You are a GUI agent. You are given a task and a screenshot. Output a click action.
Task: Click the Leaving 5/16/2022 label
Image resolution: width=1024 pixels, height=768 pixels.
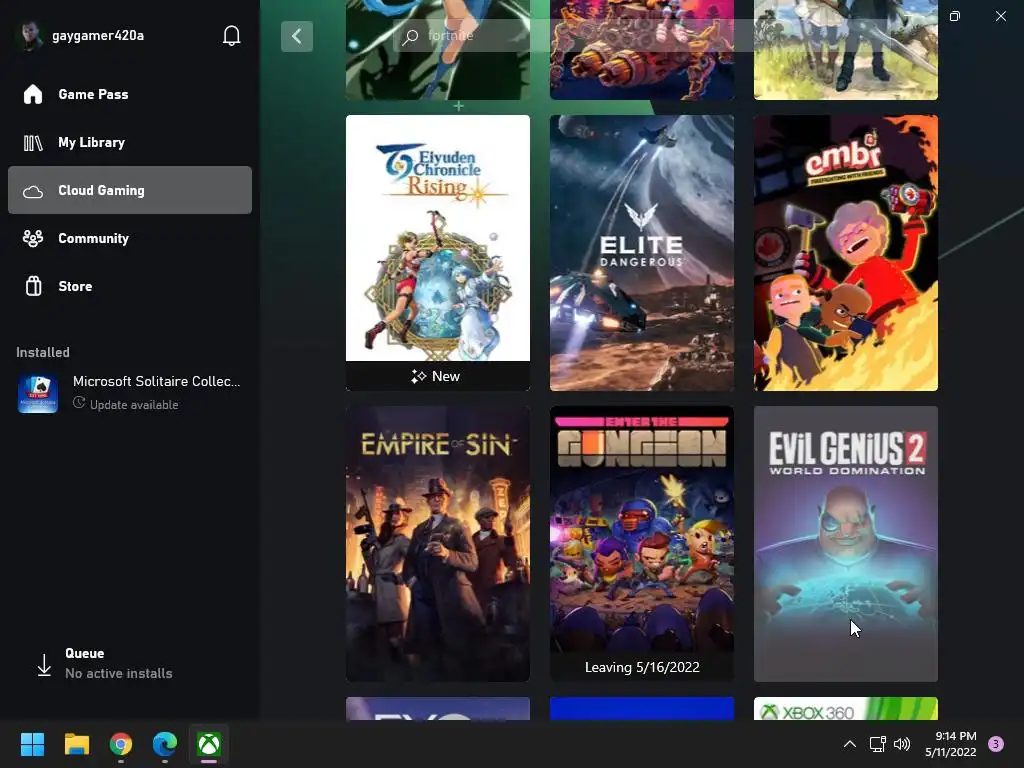(x=642, y=667)
